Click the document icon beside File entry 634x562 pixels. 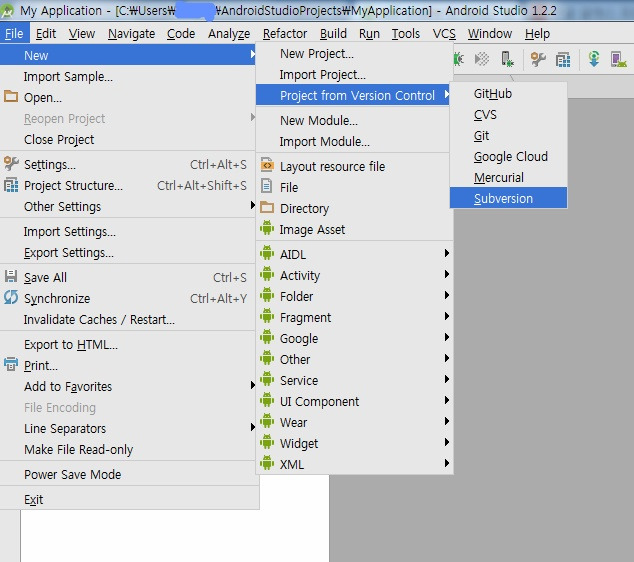point(266,186)
